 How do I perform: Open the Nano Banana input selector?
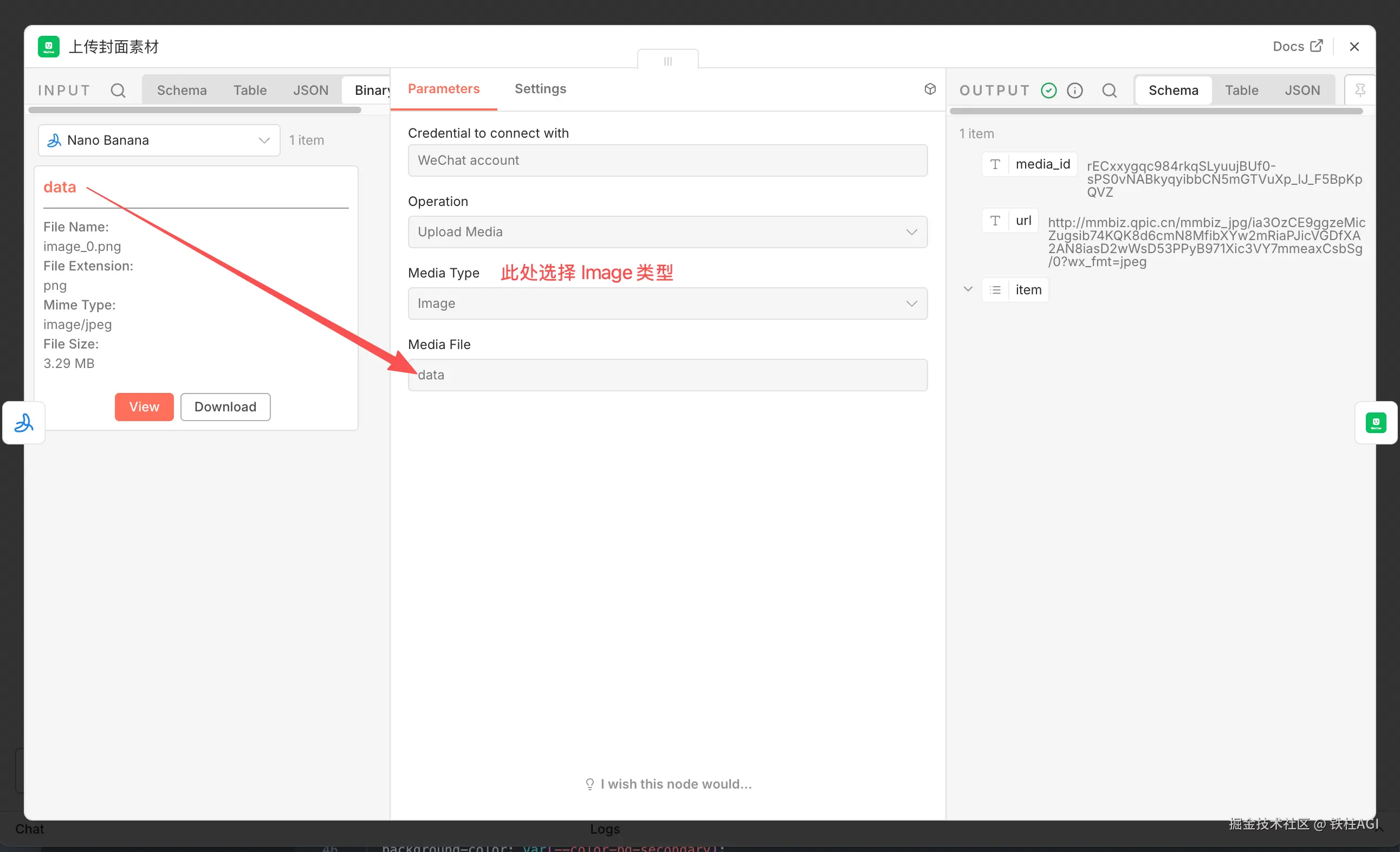(x=159, y=140)
